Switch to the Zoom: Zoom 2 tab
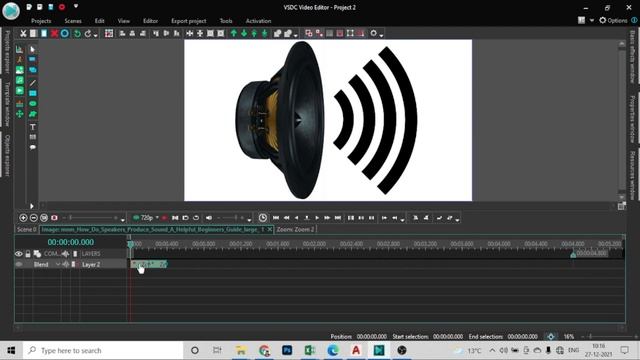 [296, 229]
